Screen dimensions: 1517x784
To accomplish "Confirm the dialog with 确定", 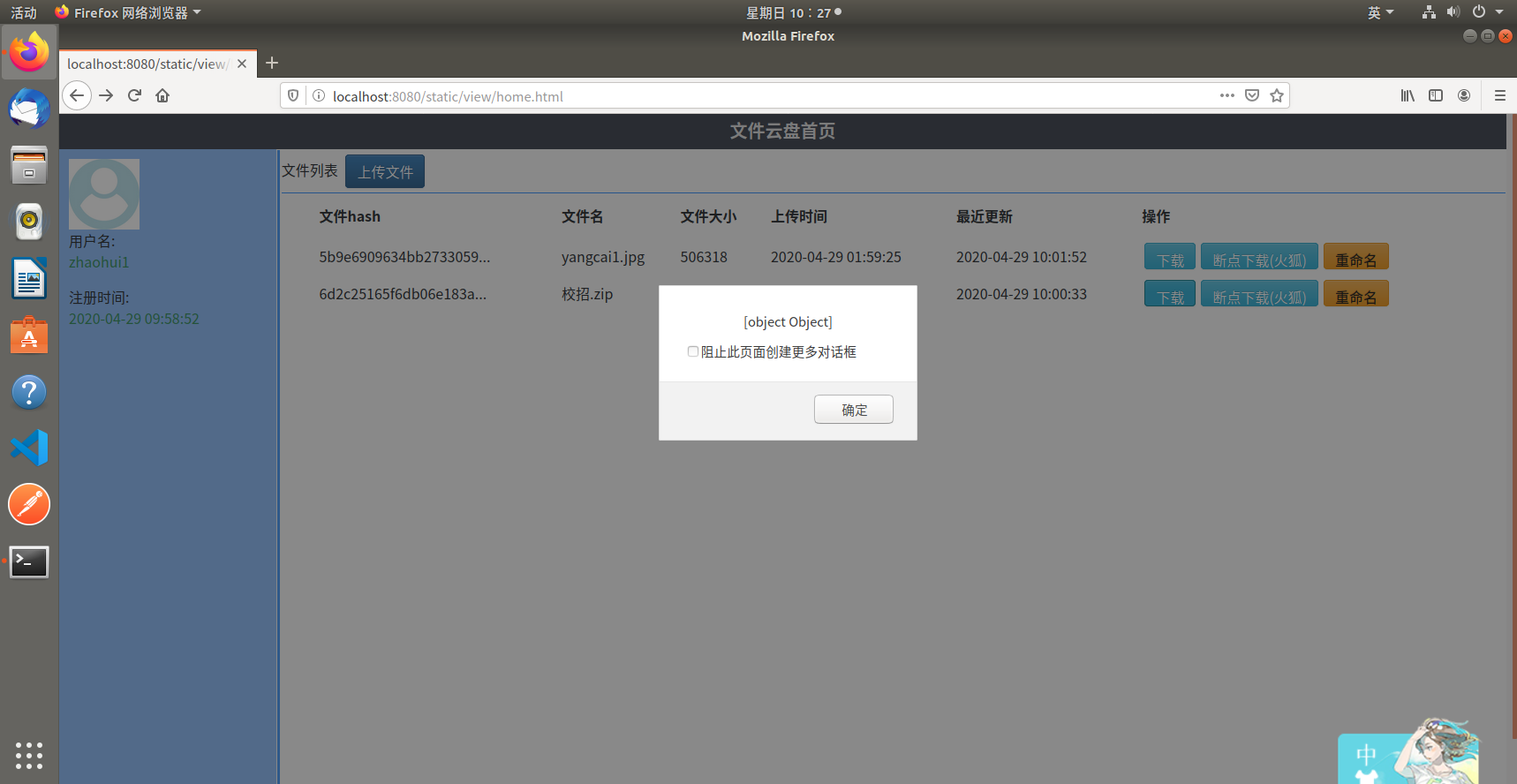I will [854, 410].
